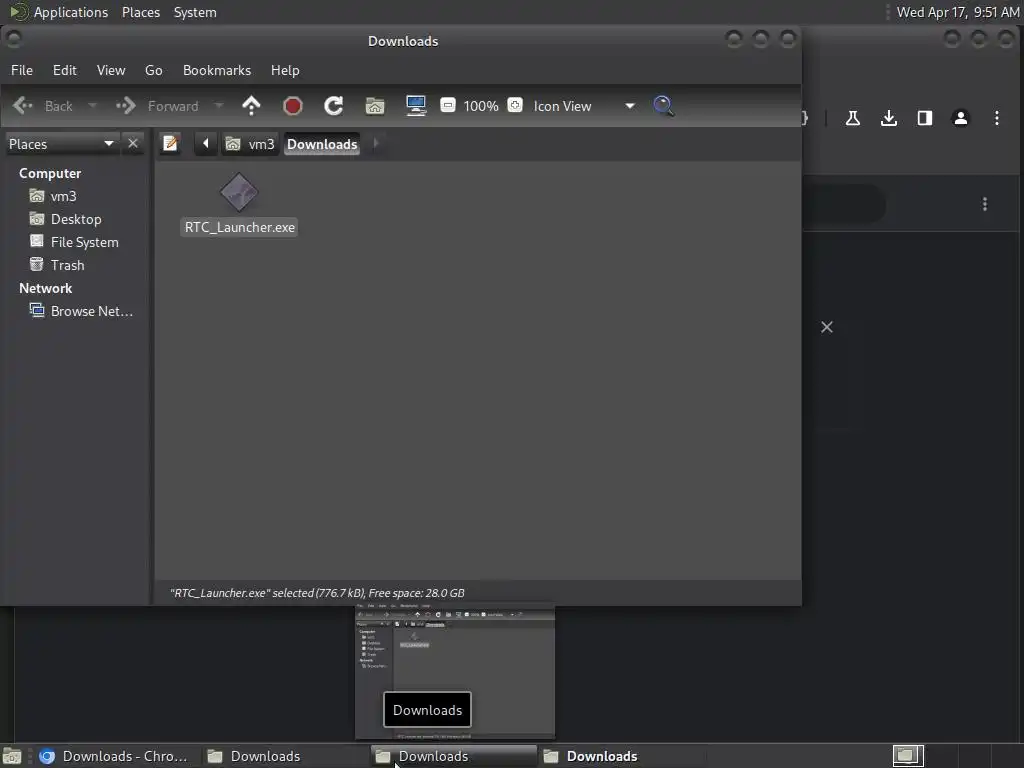
Task: Open the Back history dropdown arrow
Action: [x=92, y=106]
